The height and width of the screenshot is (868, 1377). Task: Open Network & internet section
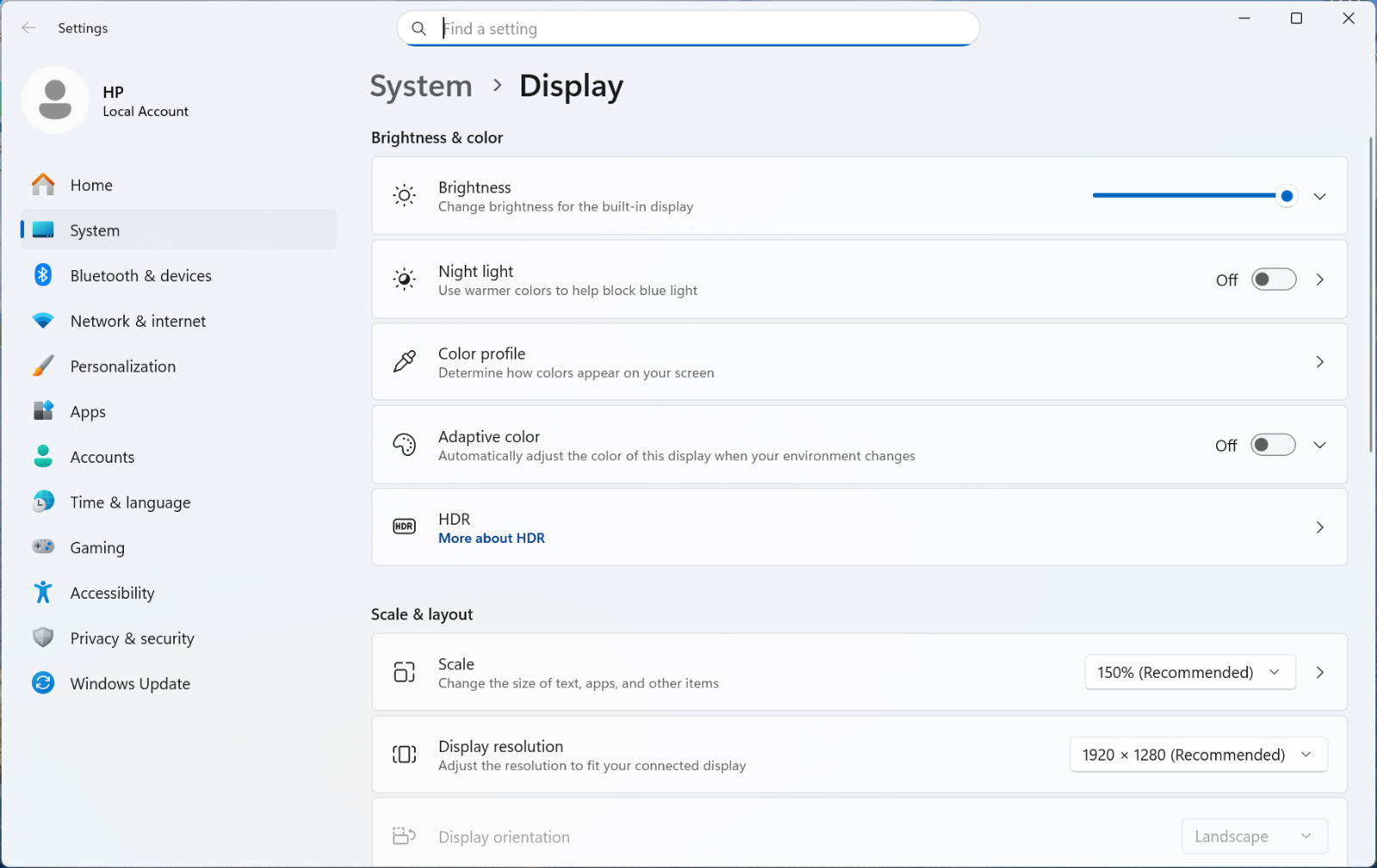tap(178, 321)
